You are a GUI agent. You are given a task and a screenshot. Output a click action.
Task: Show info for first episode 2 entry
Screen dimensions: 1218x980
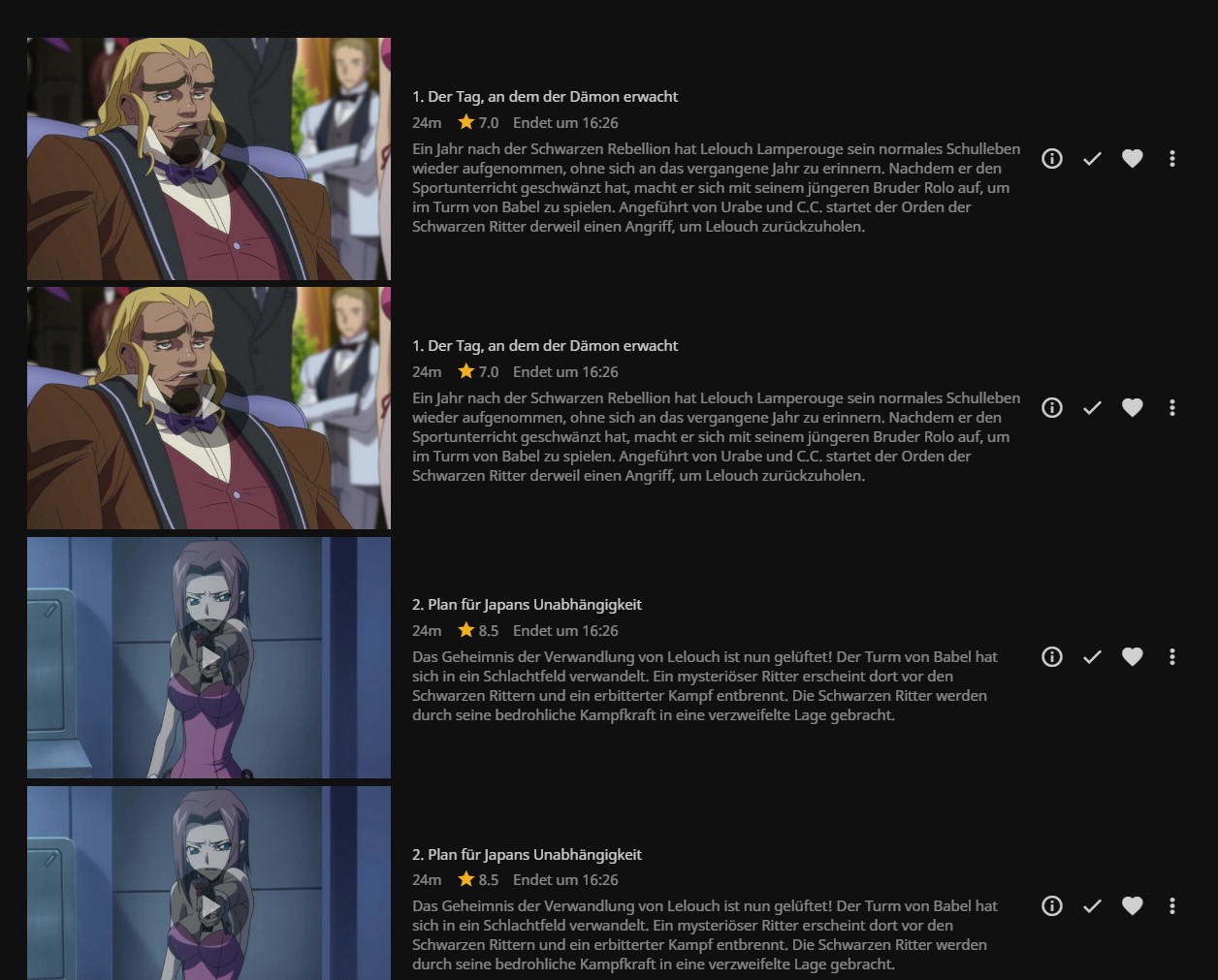(1052, 656)
